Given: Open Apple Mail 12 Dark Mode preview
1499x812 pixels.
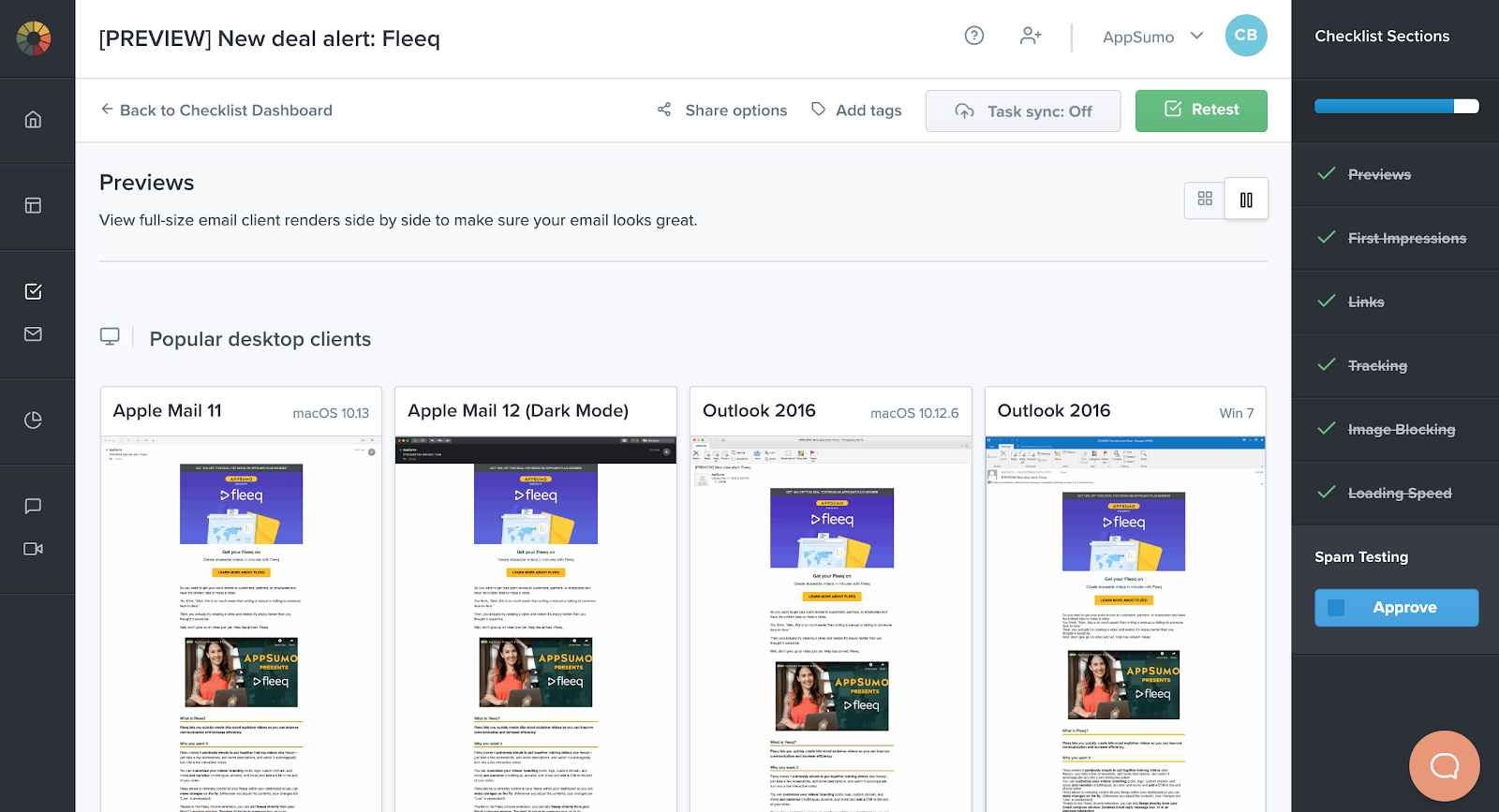Looking at the screenshot, I should point(536,624).
